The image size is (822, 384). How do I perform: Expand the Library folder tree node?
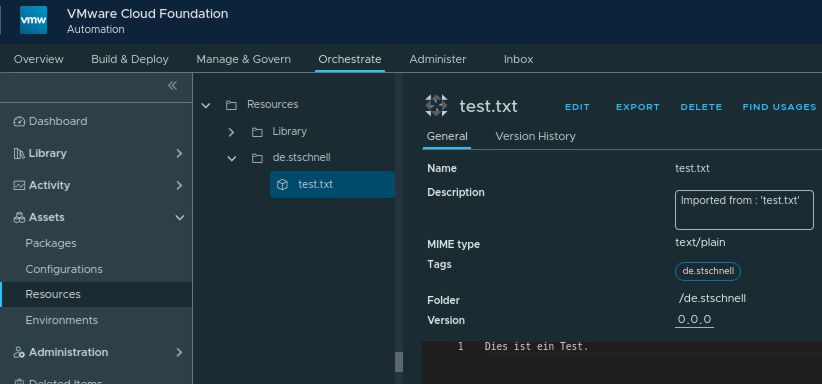click(231, 132)
